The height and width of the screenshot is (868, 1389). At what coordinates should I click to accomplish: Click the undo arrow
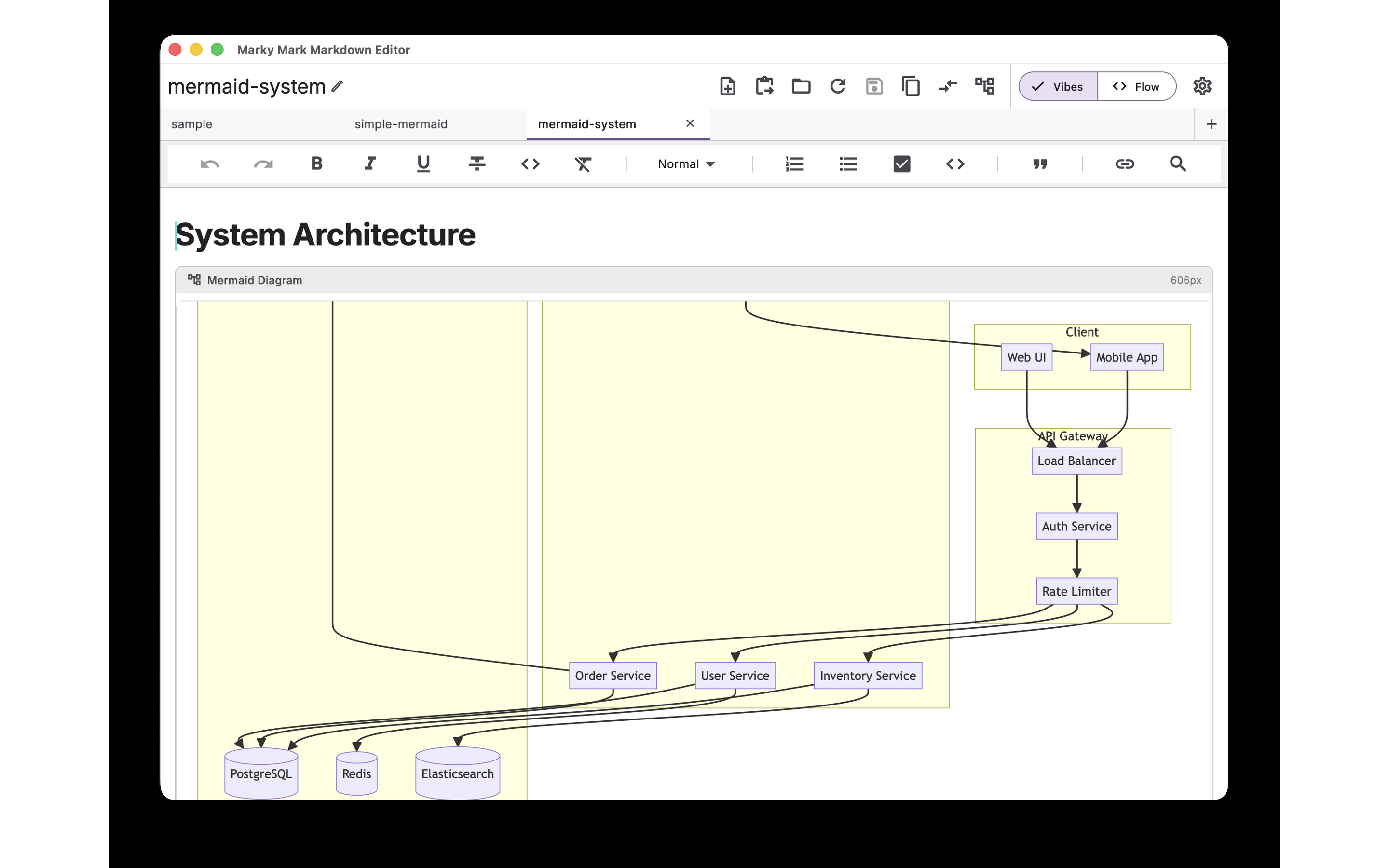click(x=209, y=164)
